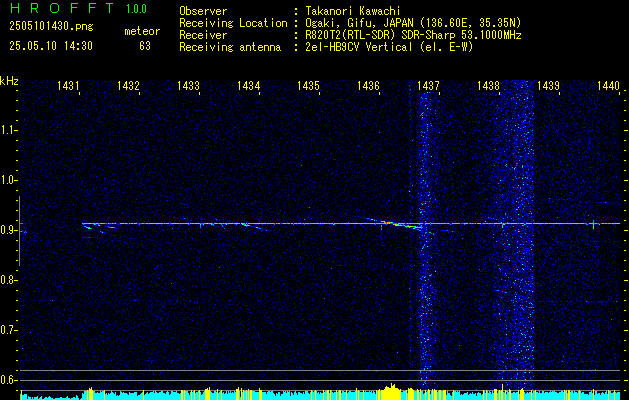Viewport: 629px width, 400px height.
Task: Click the 0.7 kHz frequency label
Action: tap(7, 330)
